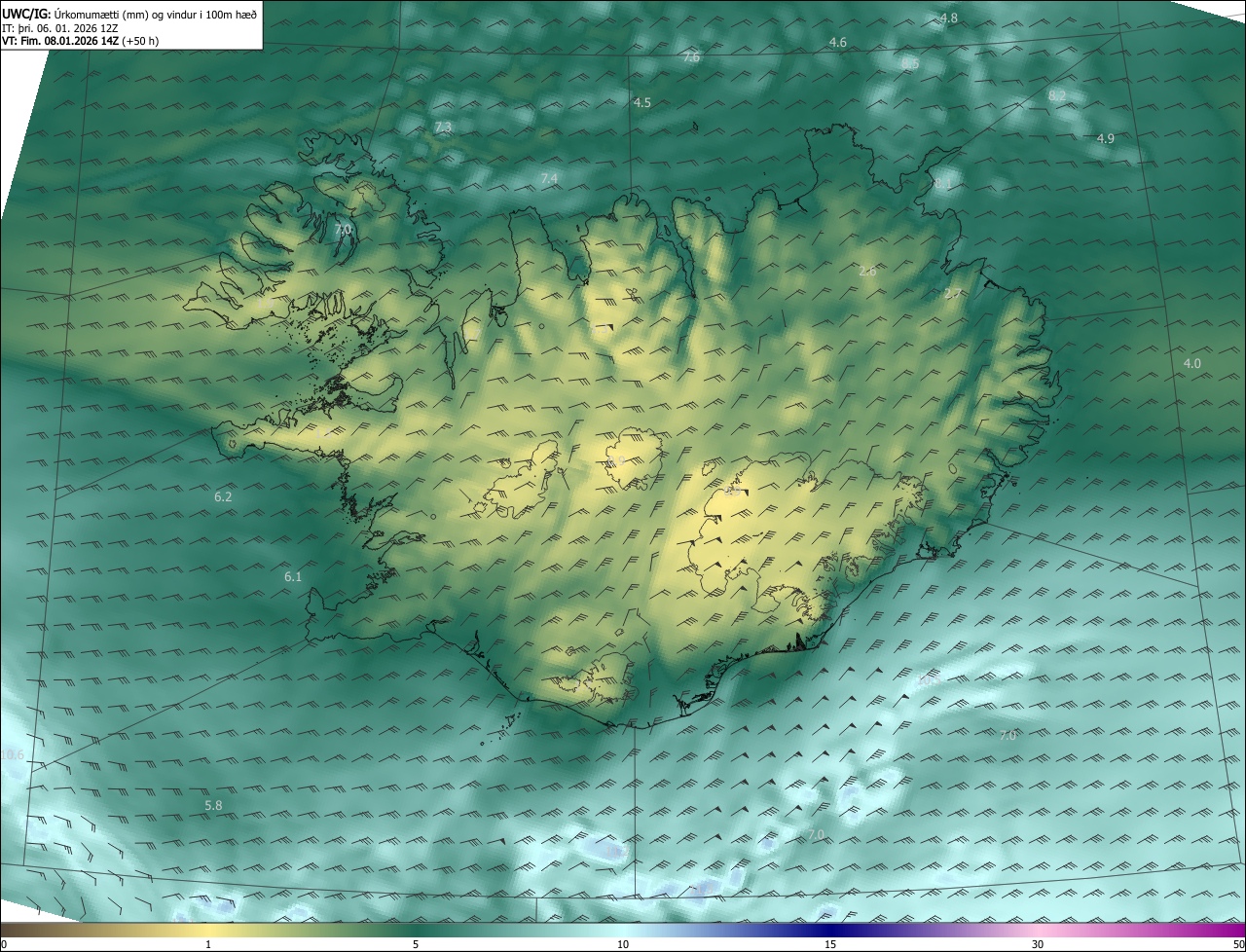
Task: Click the 4.5 value label
Action: point(641,102)
